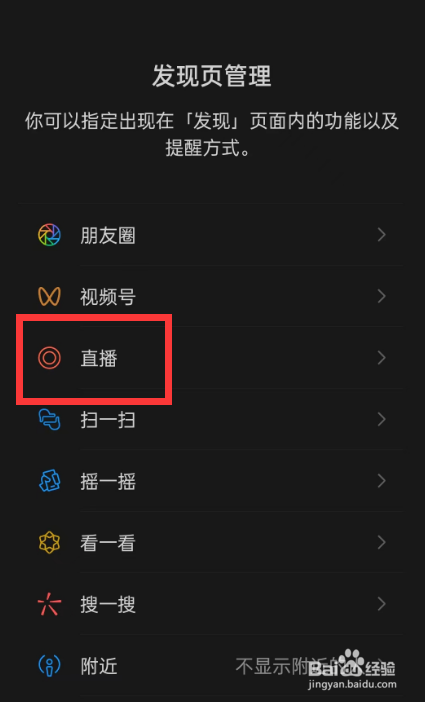This screenshot has height=702, width=425.
Task: Expand the 直播 row chevron
Action: [382, 358]
